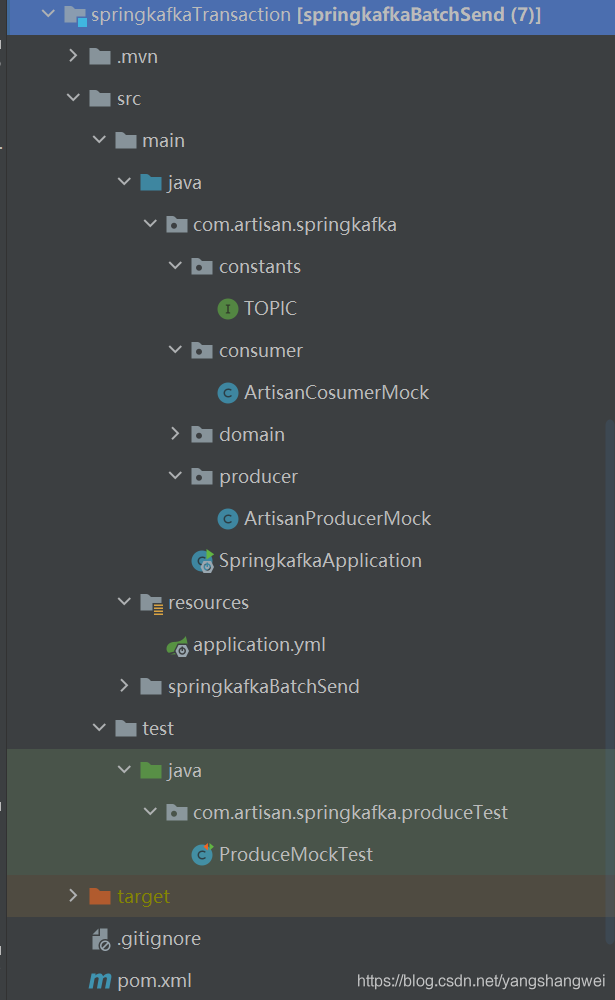Click the pom.xml Maven icon
Screen dimensions: 615x1000
coord(100,981)
